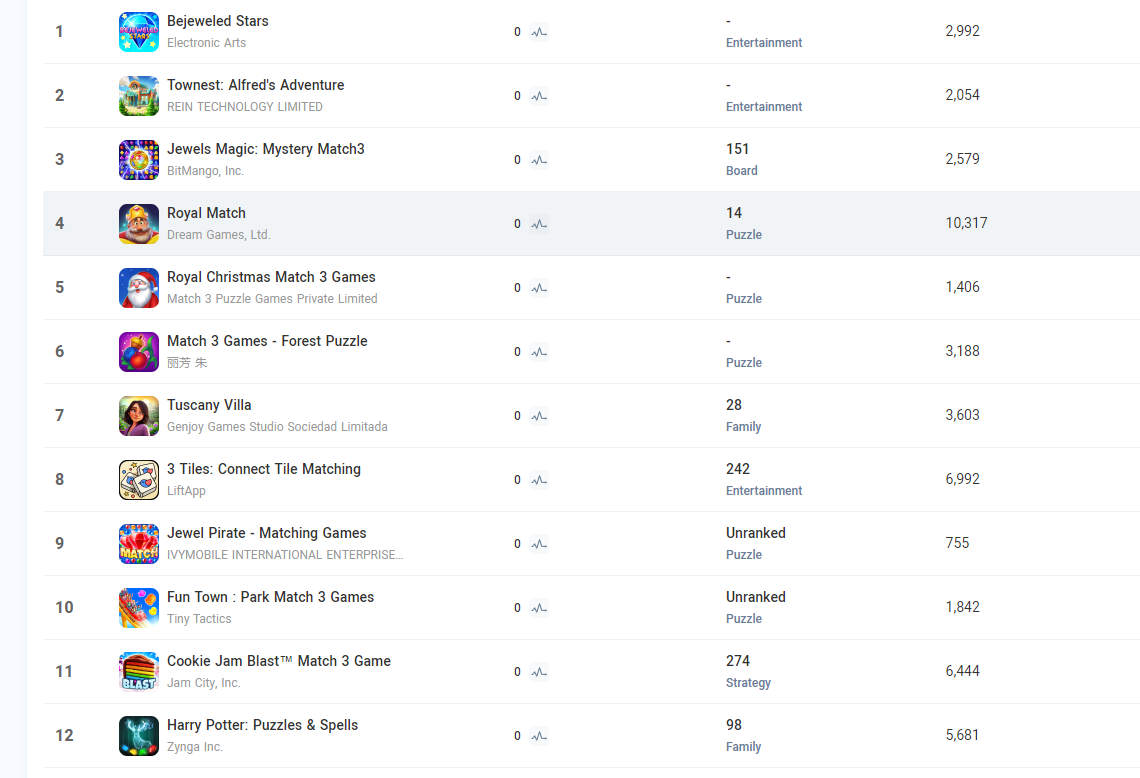
Task: Open the Jewel Pirate - Matching Games link
Action: [266, 533]
